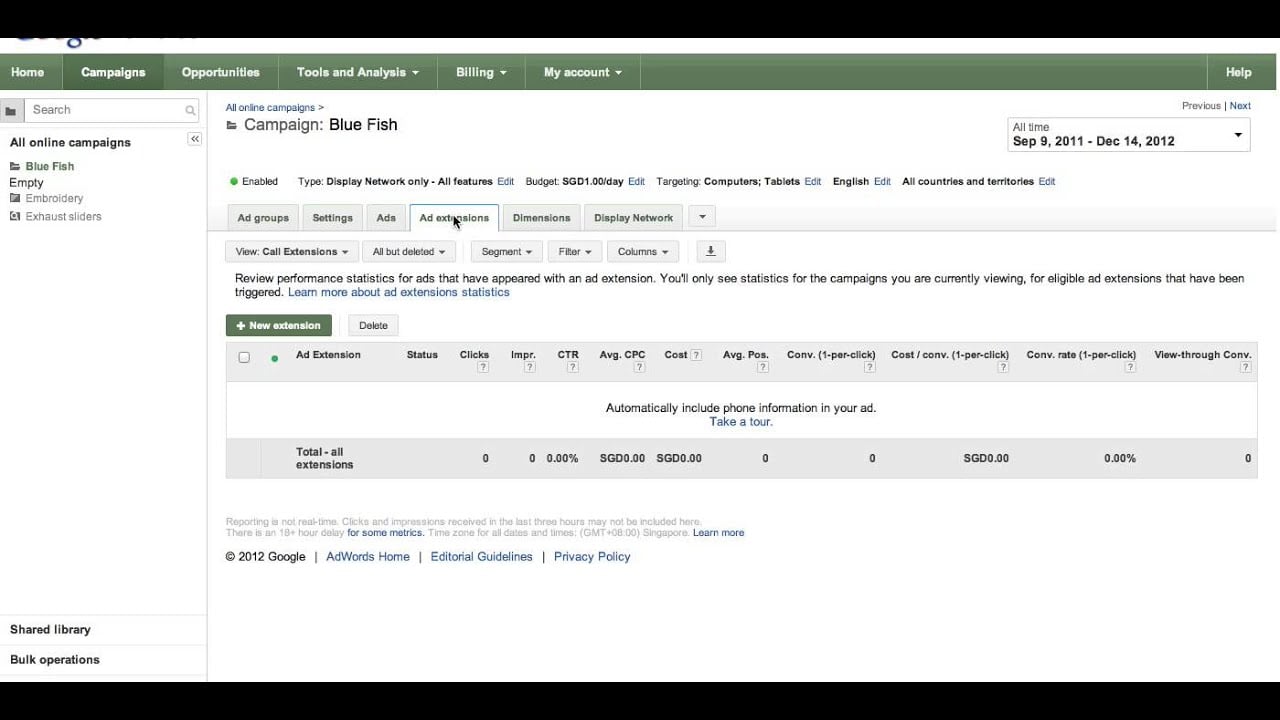The image size is (1280, 720).
Task: Click the Delete button
Action: point(373,325)
